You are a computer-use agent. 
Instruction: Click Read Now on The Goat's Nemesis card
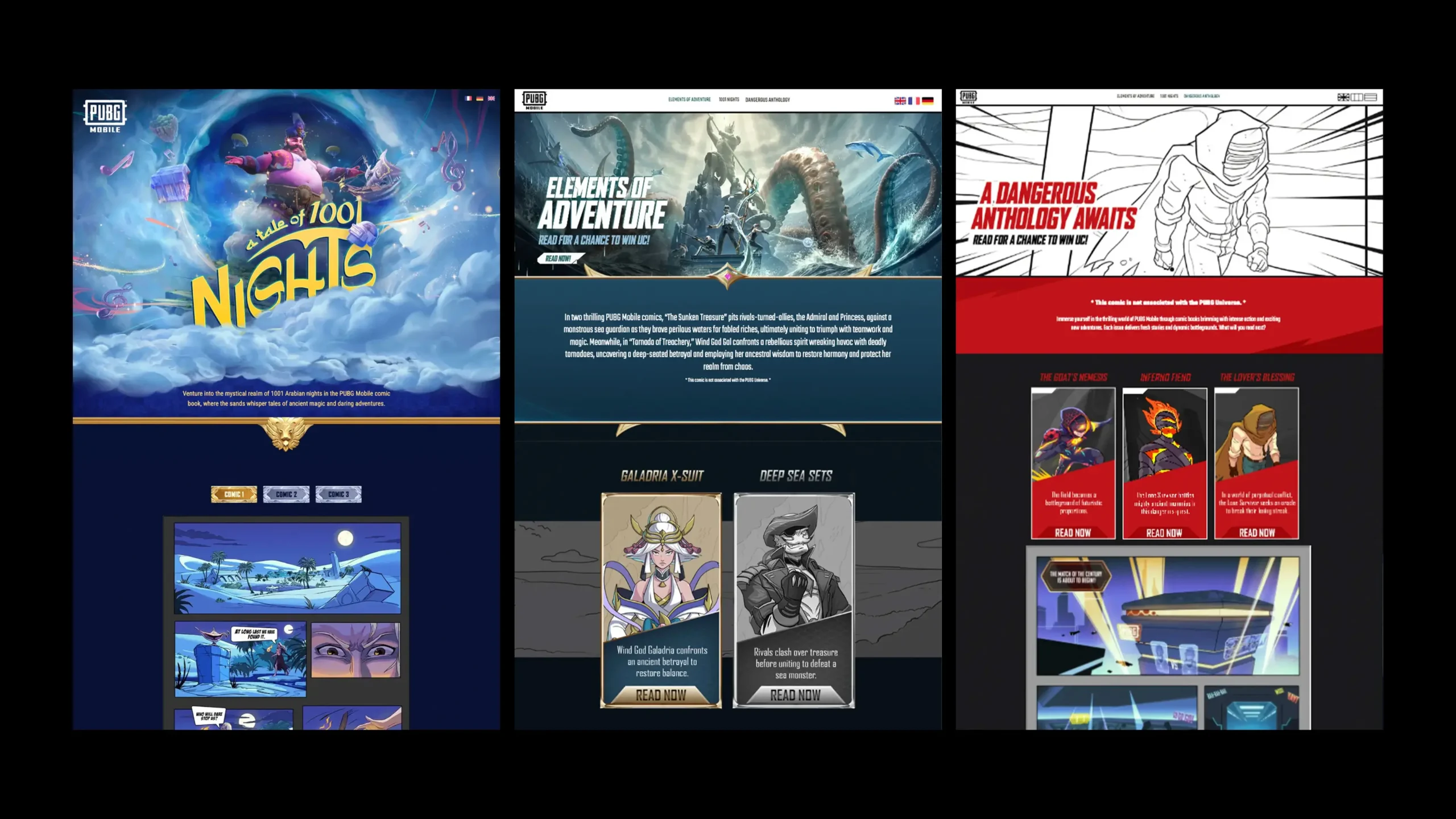(x=1073, y=533)
